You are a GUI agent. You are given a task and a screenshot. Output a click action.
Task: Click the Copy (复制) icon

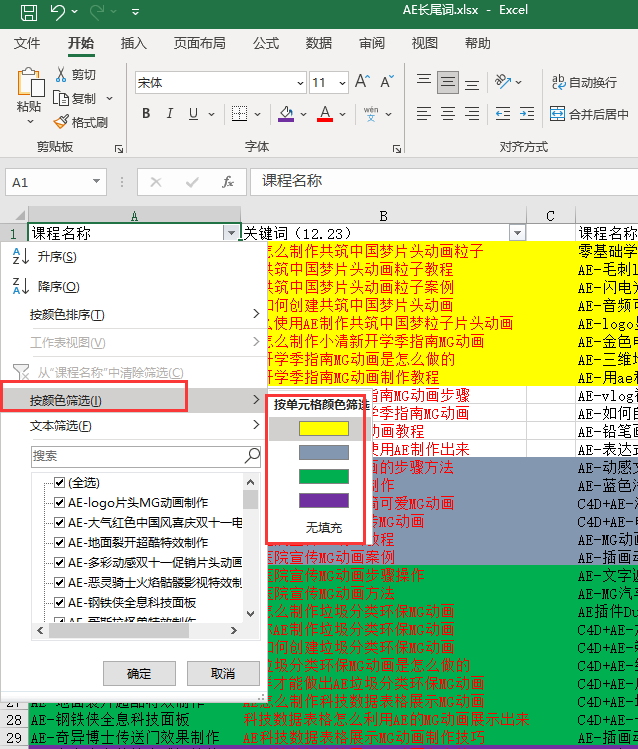(61, 98)
